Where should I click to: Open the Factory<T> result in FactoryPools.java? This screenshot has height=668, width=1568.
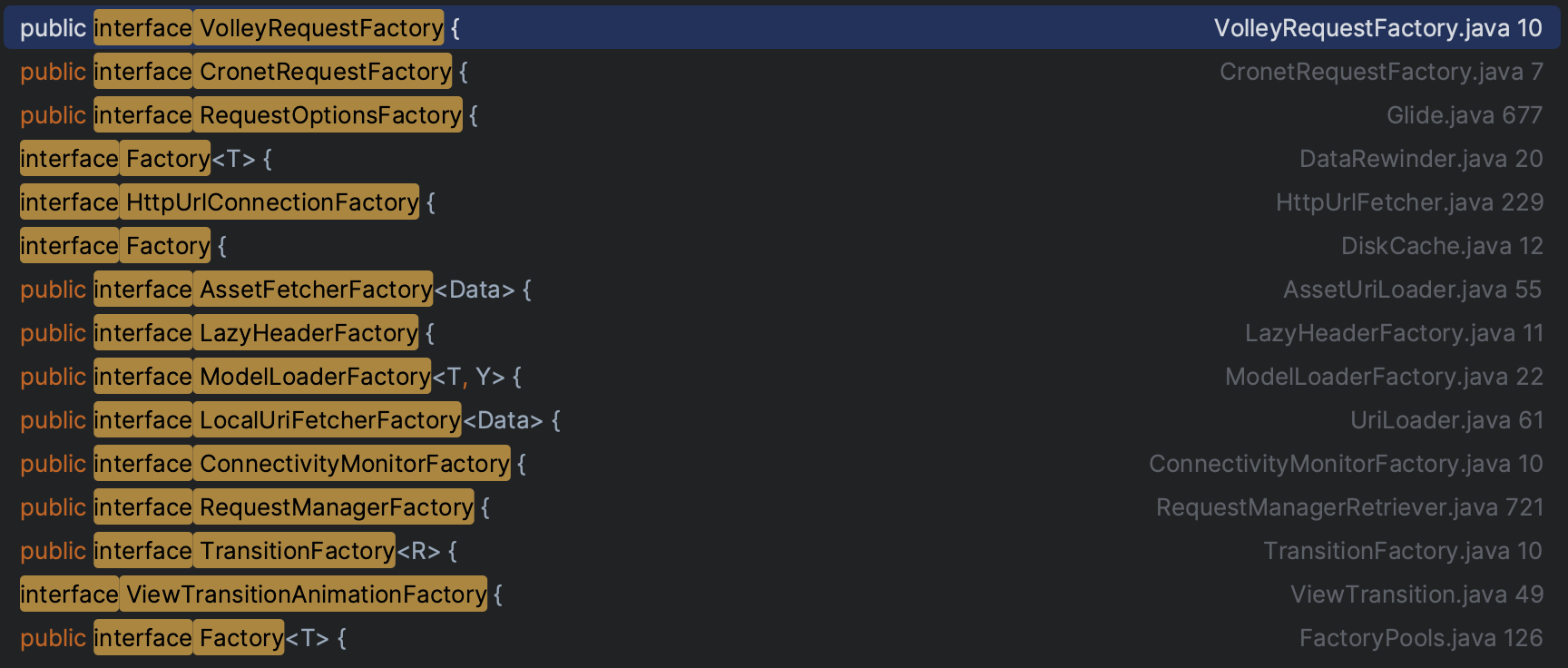coord(241,638)
